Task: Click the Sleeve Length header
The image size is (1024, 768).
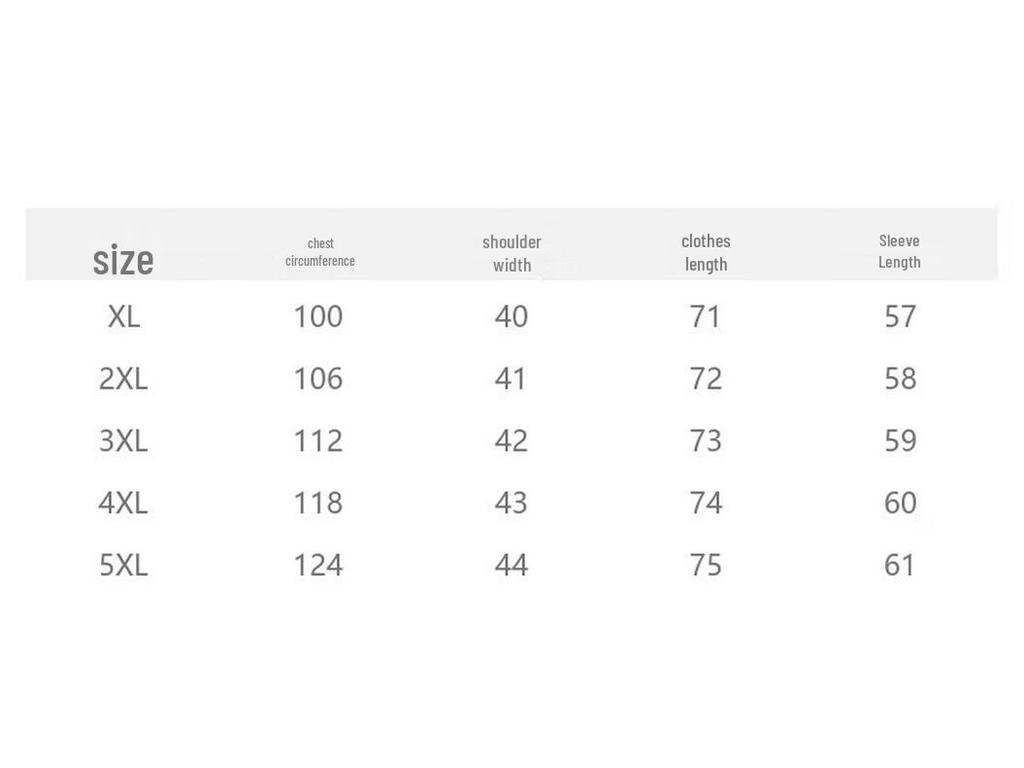Action: [899, 251]
